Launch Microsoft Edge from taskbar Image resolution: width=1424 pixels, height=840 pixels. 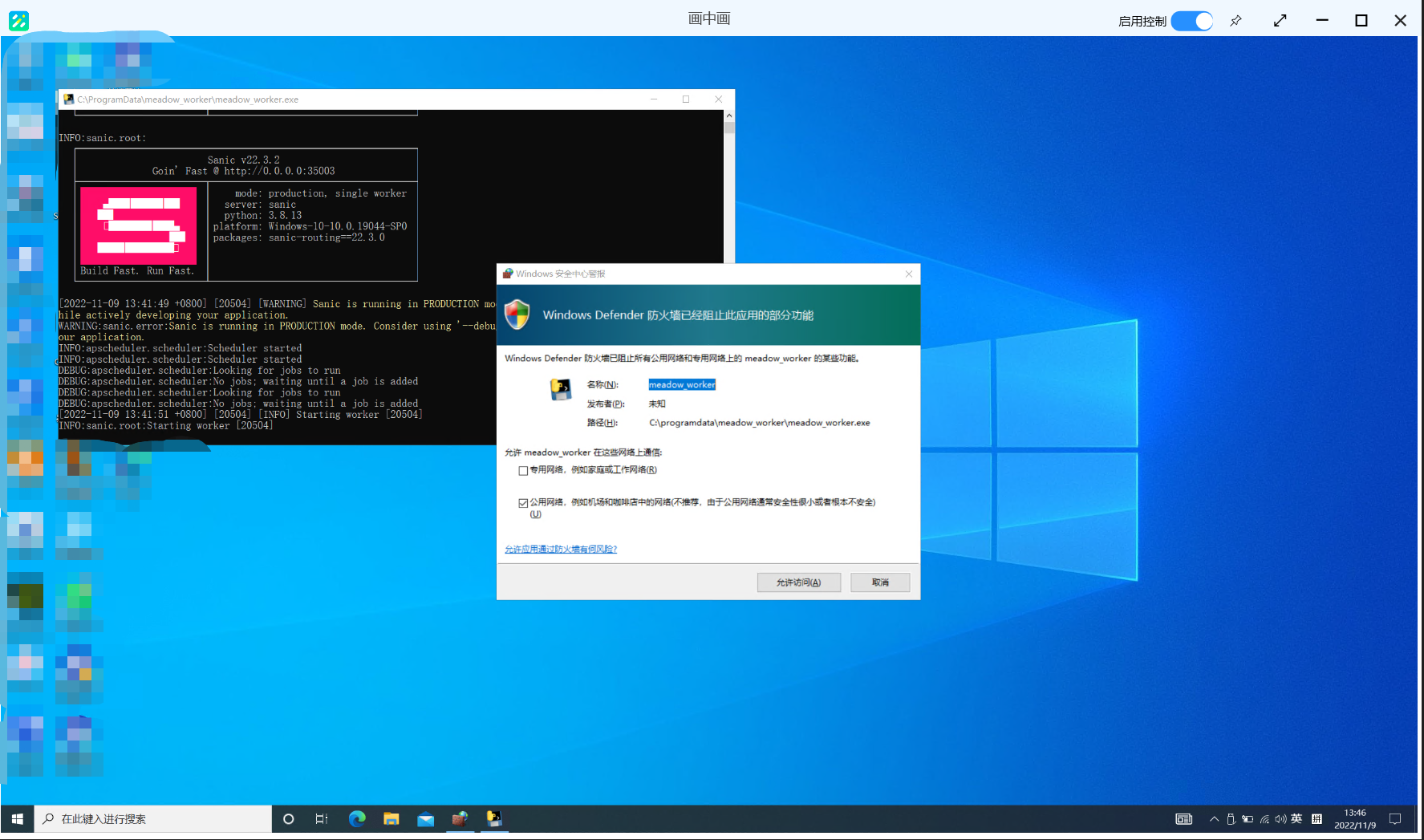point(357,819)
